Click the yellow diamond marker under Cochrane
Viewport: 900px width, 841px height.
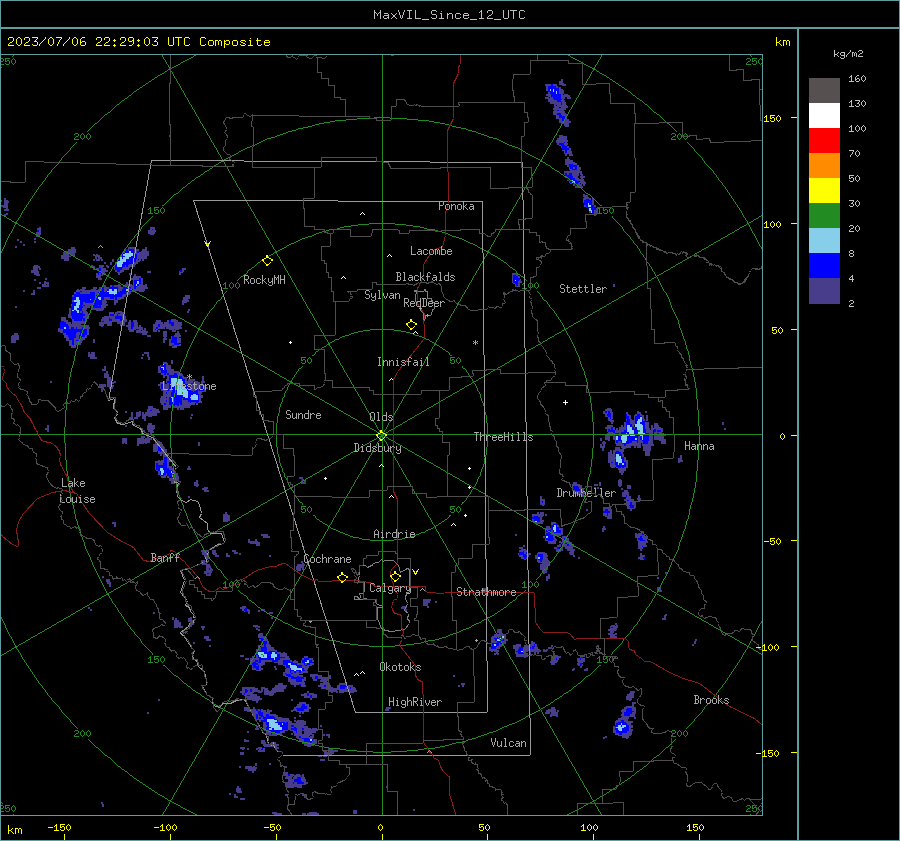click(x=342, y=578)
